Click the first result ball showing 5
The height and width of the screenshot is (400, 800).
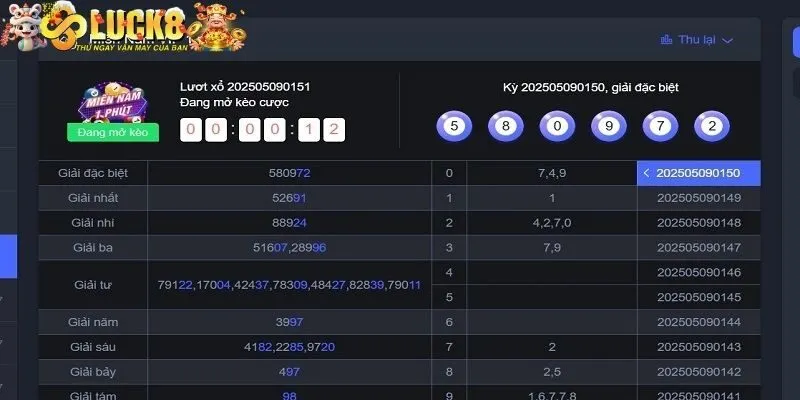[x=453, y=126]
